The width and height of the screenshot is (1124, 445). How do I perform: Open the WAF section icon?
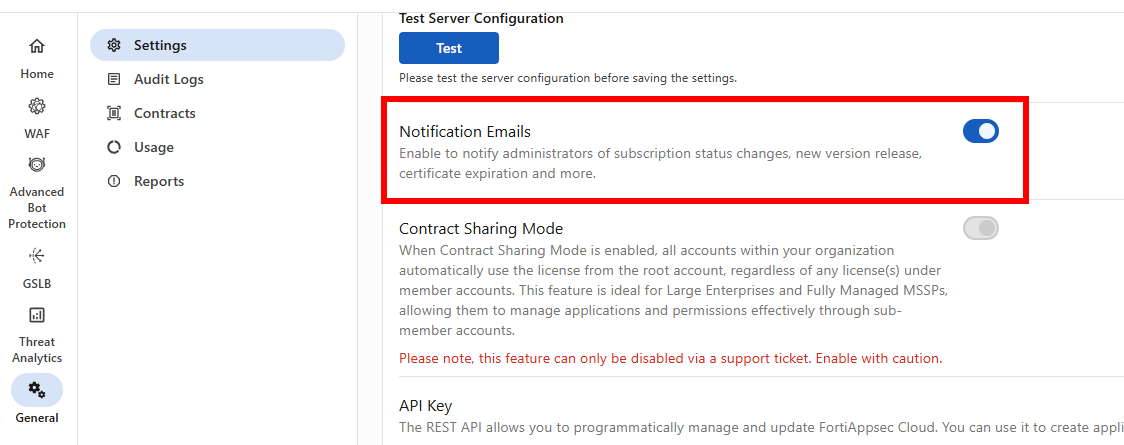click(x=37, y=106)
